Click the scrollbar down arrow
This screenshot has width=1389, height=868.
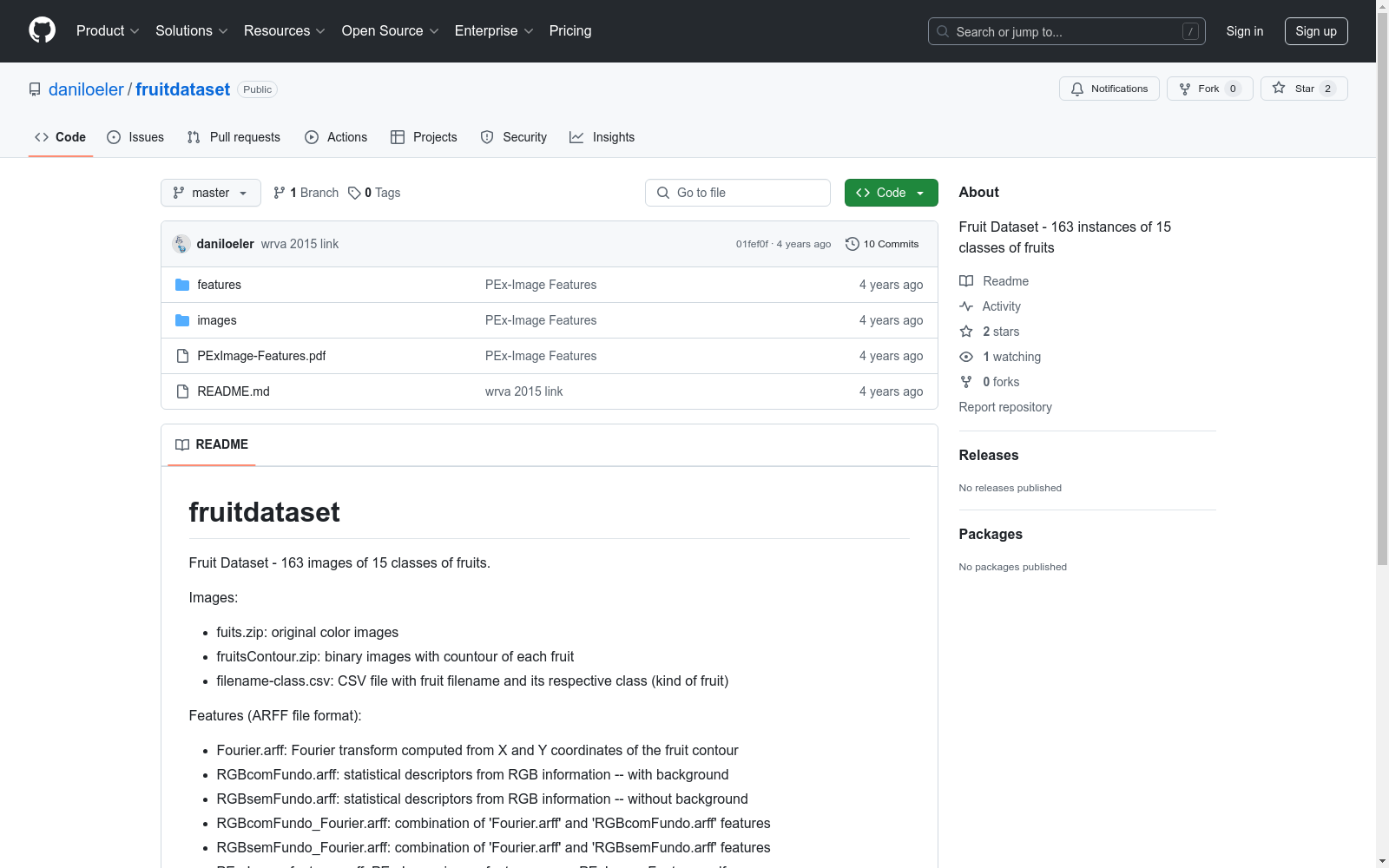[1382, 861]
